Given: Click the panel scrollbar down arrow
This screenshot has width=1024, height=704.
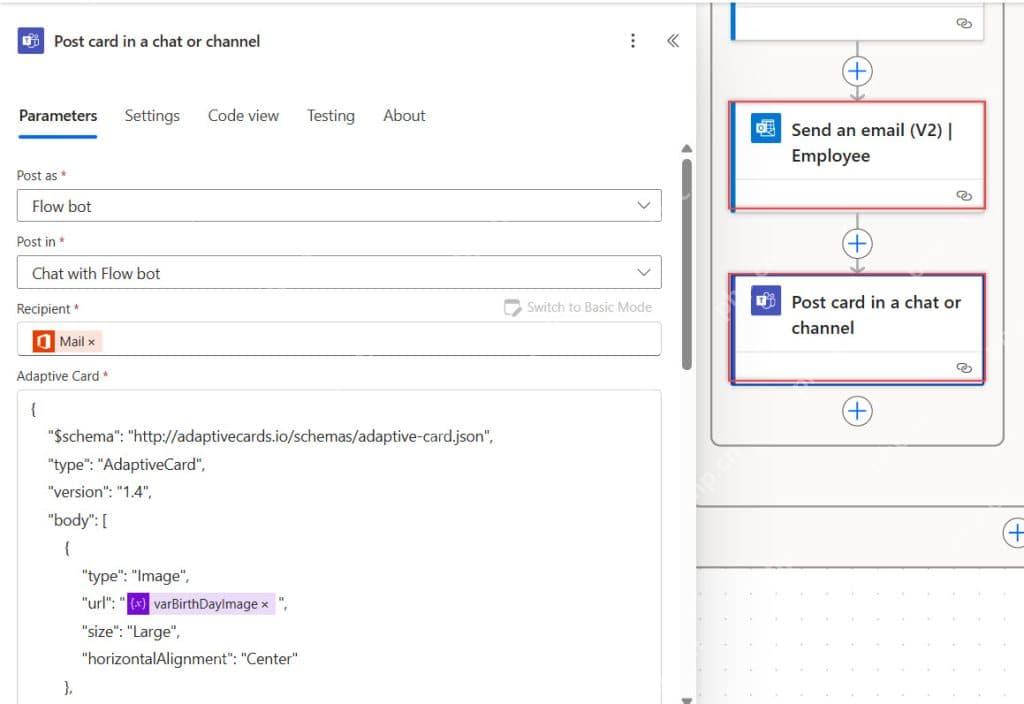Looking at the screenshot, I should [686, 699].
